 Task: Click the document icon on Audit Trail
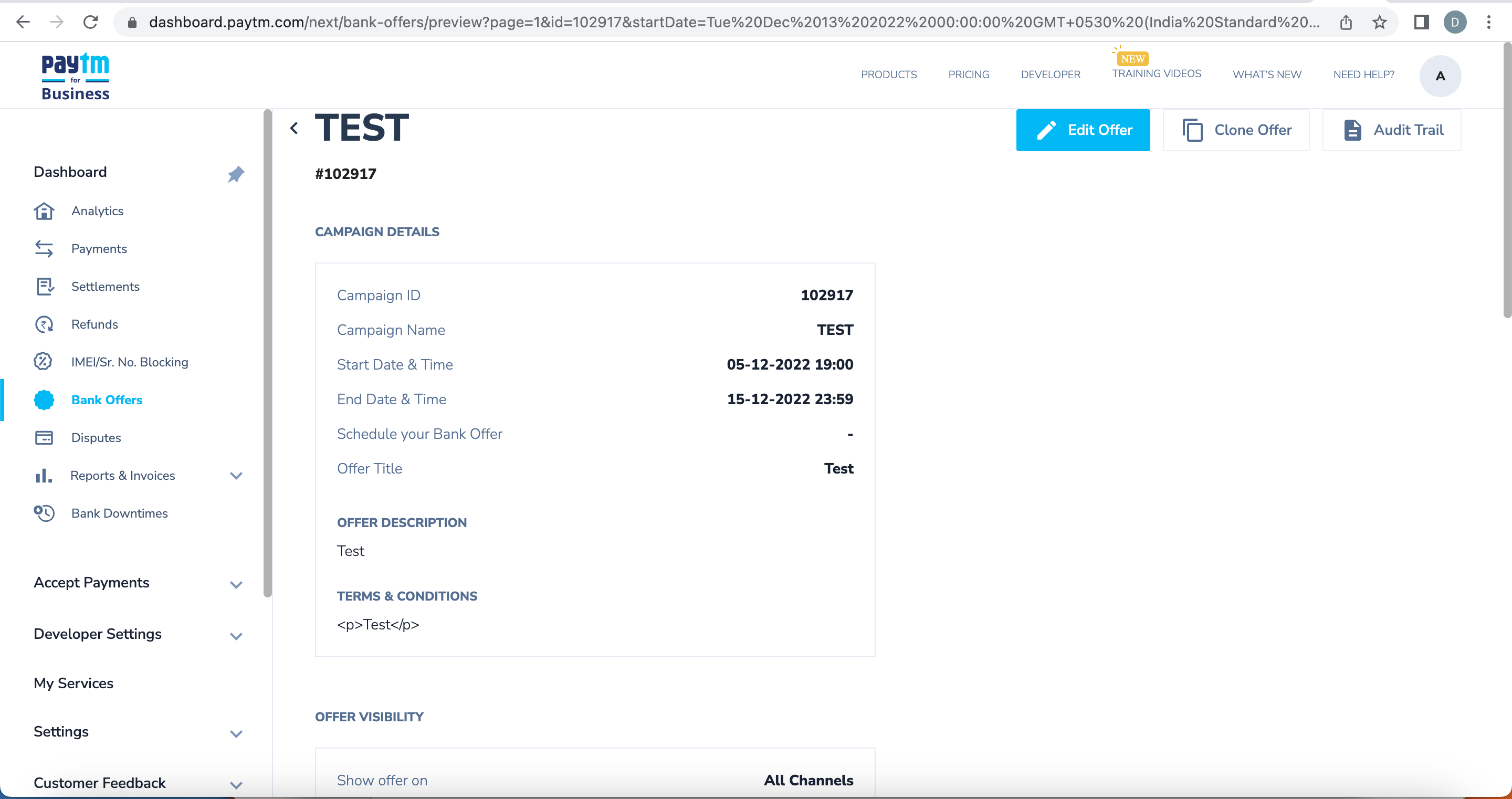coord(1352,130)
